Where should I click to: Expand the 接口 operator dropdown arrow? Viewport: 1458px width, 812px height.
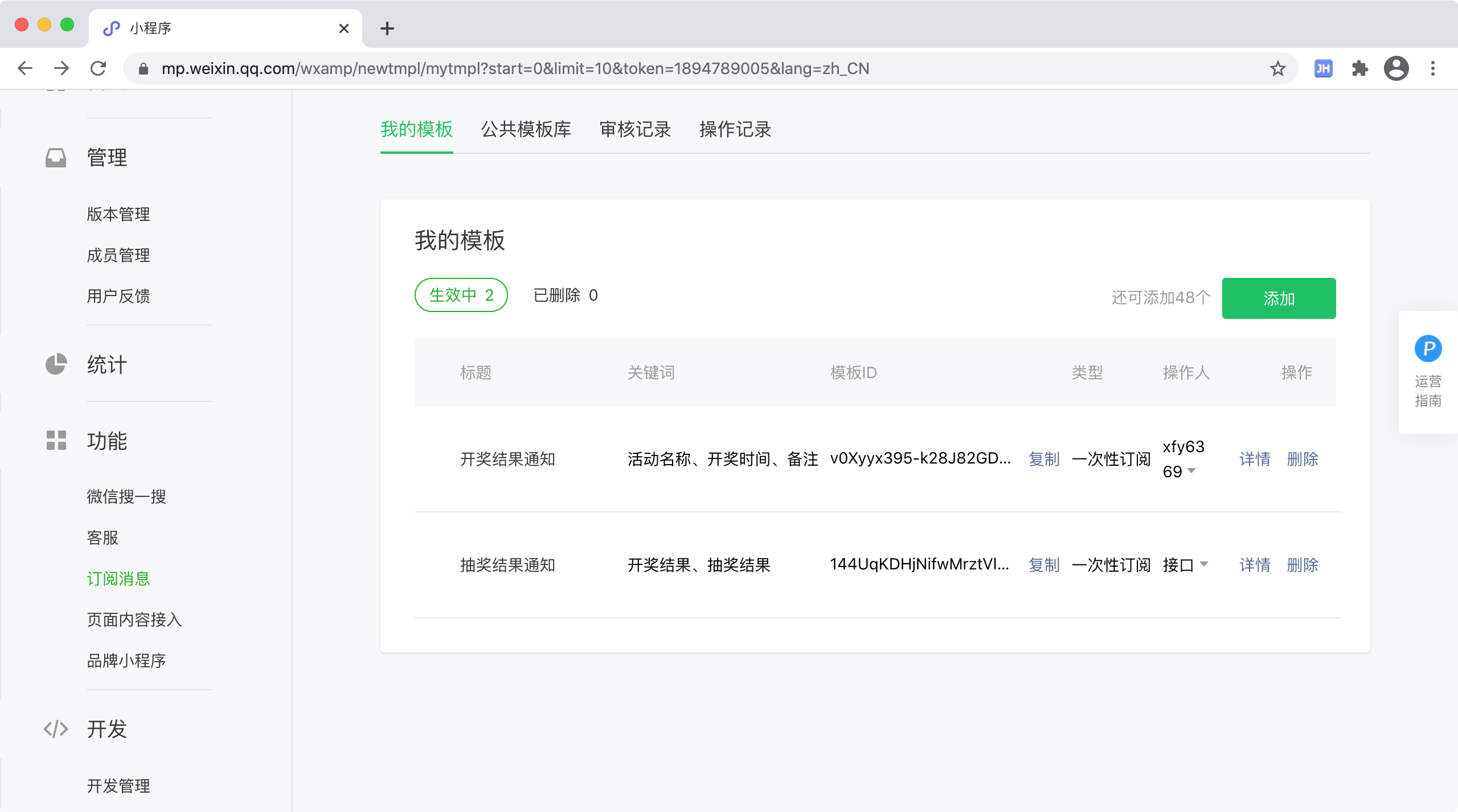(1204, 564)
